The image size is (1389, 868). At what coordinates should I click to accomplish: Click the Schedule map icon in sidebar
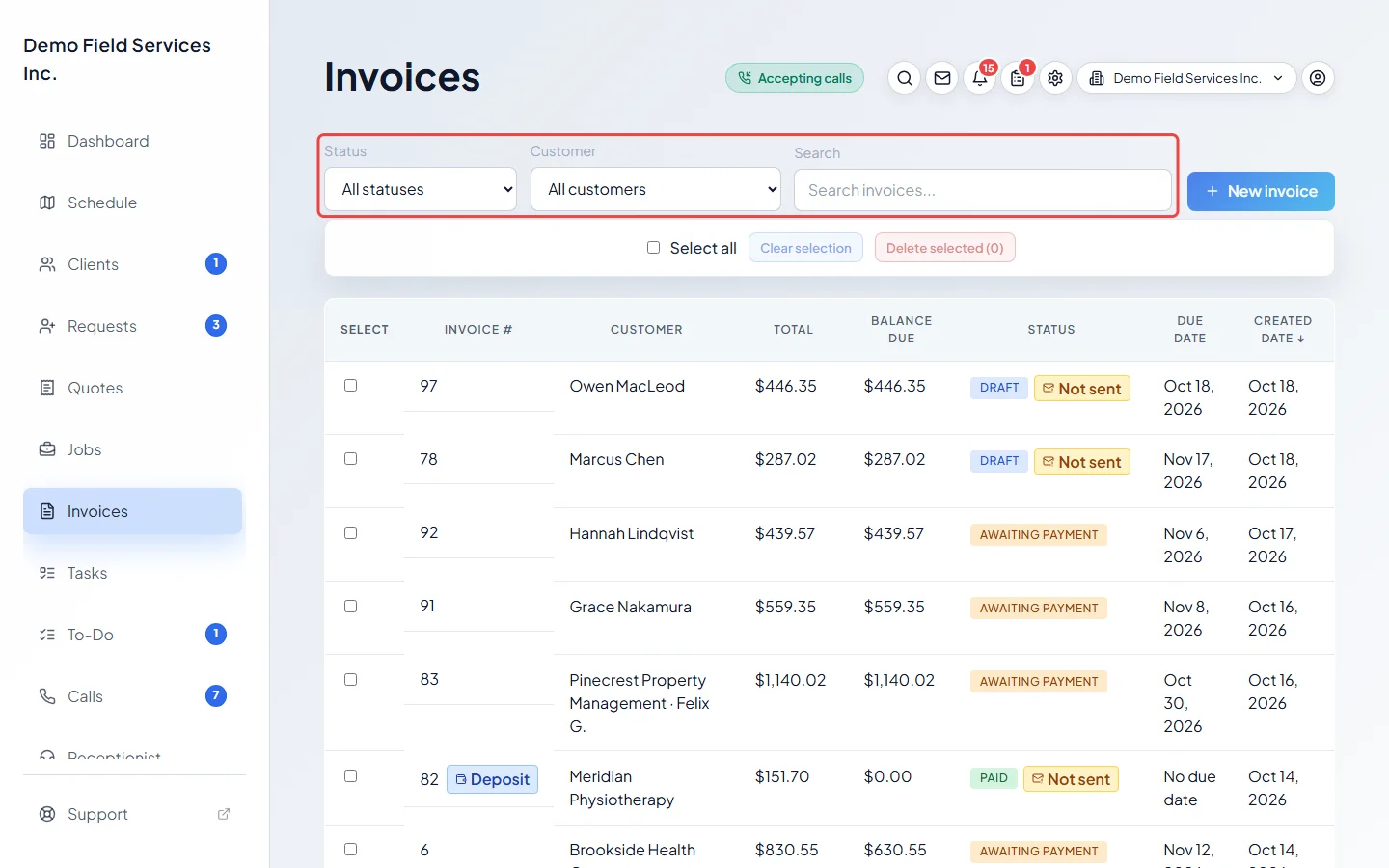[47, 203]
